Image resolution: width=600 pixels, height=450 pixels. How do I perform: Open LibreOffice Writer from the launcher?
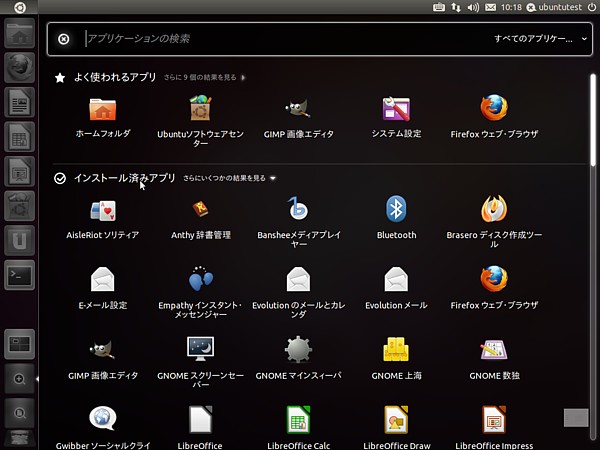[x=20, y=102]
